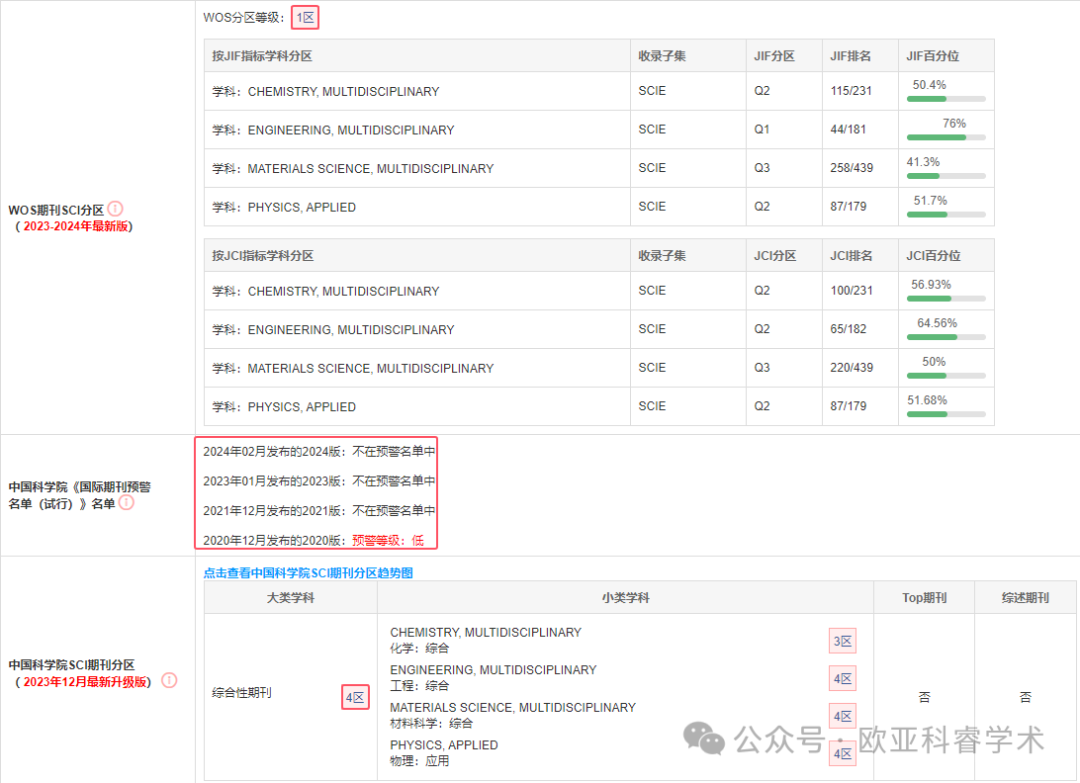Click the 64.56% JCI percentile bar
The image size is (1080, 783).
[946, 337]
